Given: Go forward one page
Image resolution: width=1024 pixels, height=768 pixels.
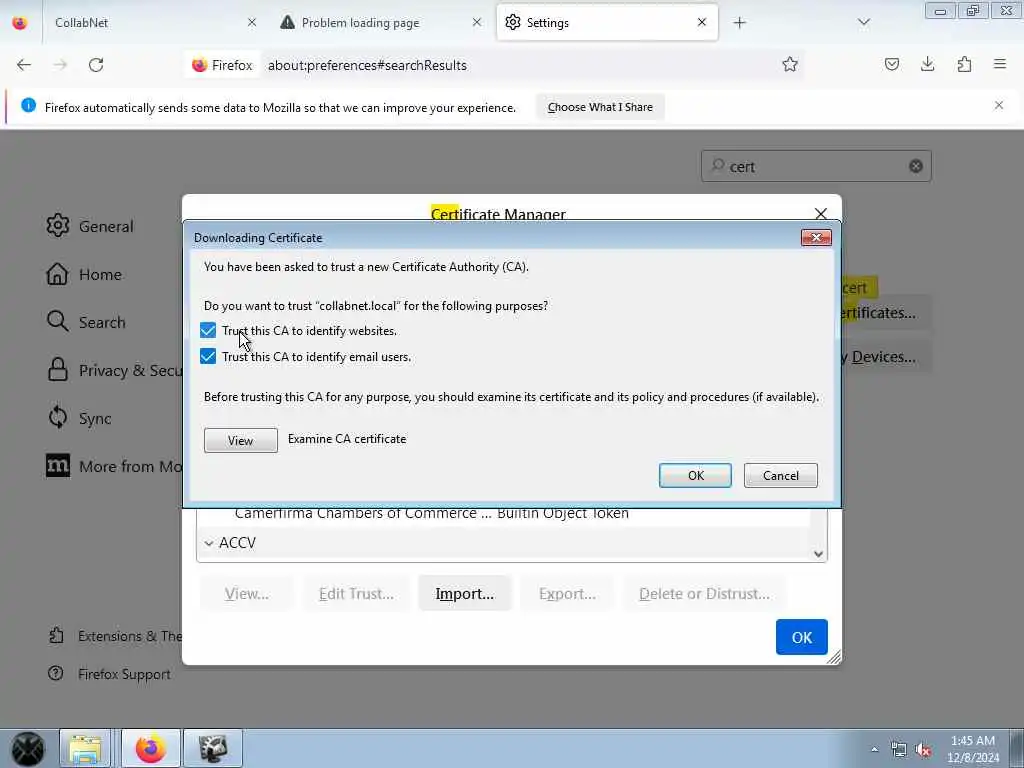Looking at the screenshot, I should (60, 65).
